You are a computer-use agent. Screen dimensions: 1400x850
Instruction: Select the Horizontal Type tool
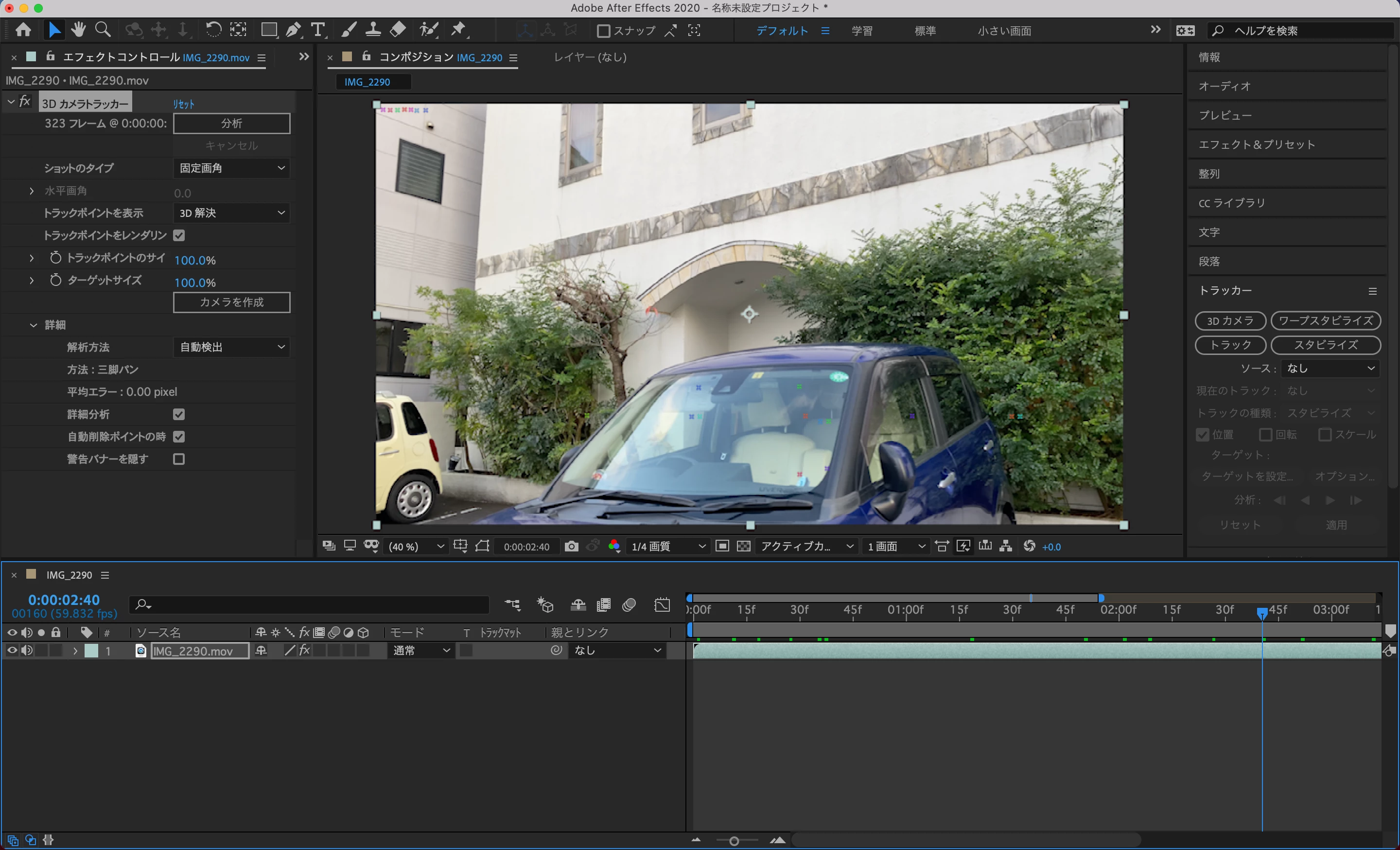pyautogui.click(x=318, y=30)
